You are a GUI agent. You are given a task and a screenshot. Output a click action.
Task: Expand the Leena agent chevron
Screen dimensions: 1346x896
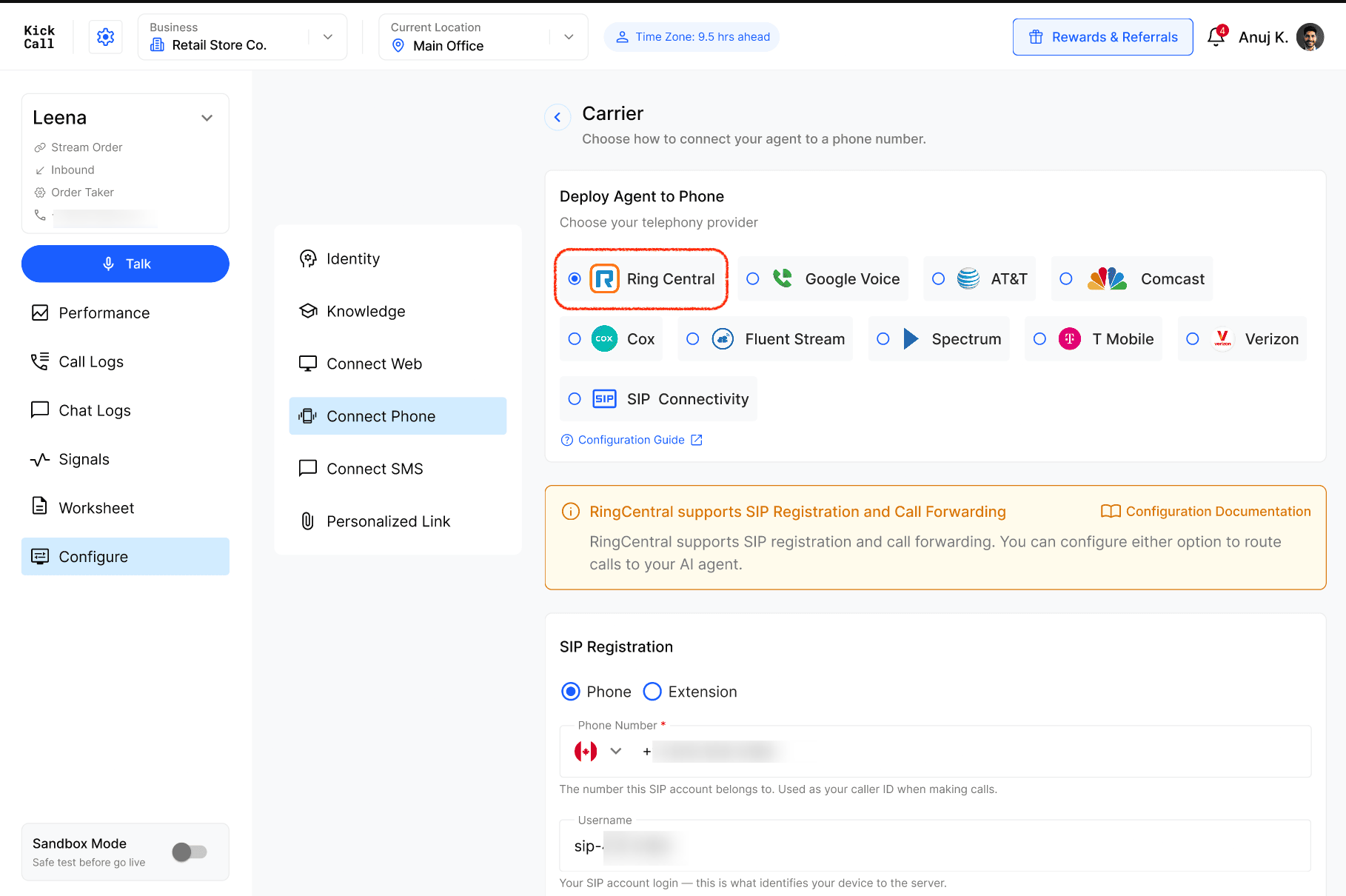pos(207,118)
